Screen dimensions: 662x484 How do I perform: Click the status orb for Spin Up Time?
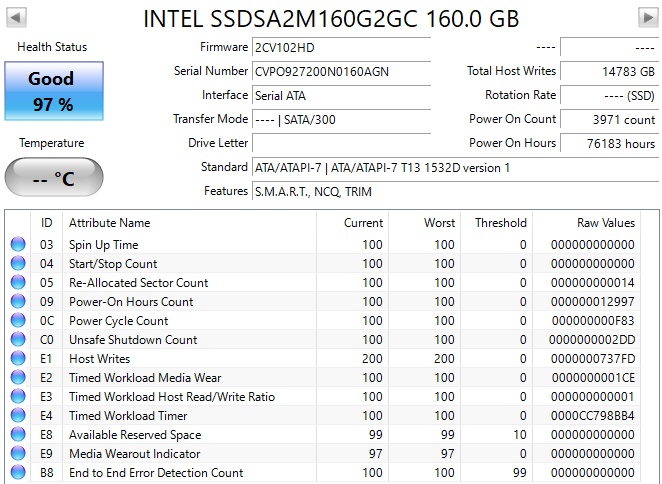click(18, 245)
